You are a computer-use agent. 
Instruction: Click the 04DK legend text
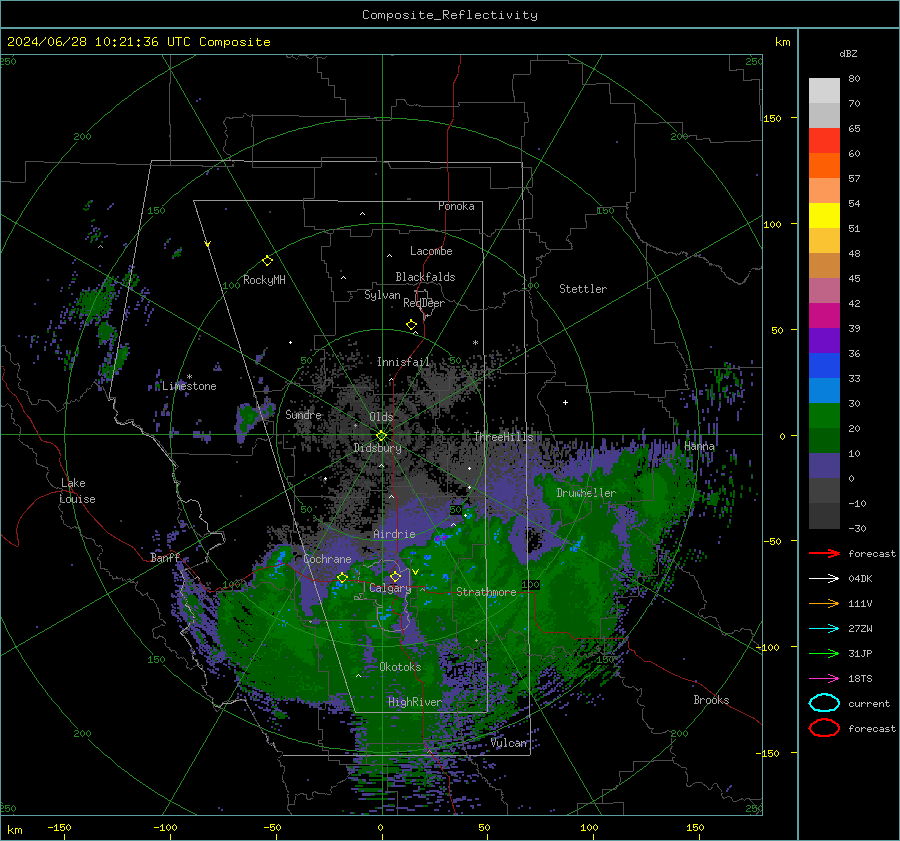coord(860,579)
